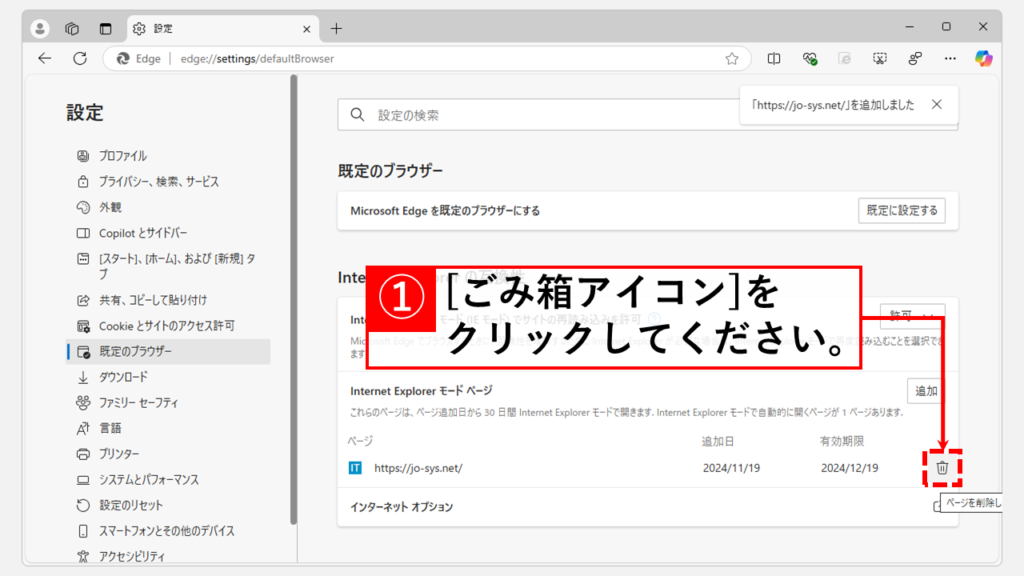Open the profile avatar icon in title bar

coord(40,28)
